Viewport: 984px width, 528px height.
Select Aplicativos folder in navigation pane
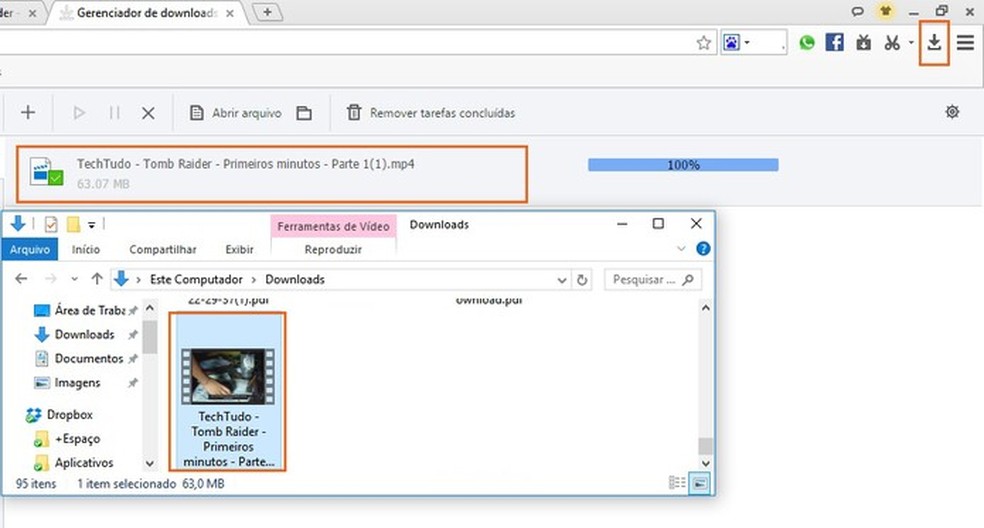pos(74,463)
